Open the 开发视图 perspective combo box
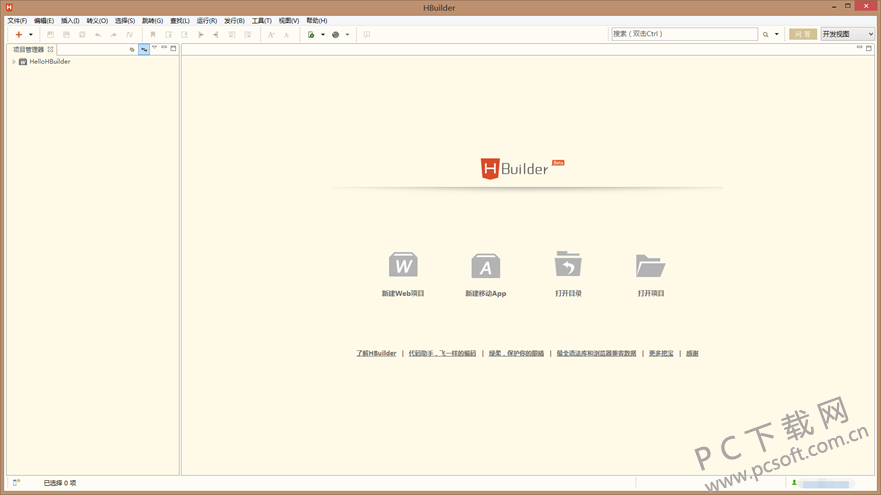 pyautogui.click(x=847, y=34)
